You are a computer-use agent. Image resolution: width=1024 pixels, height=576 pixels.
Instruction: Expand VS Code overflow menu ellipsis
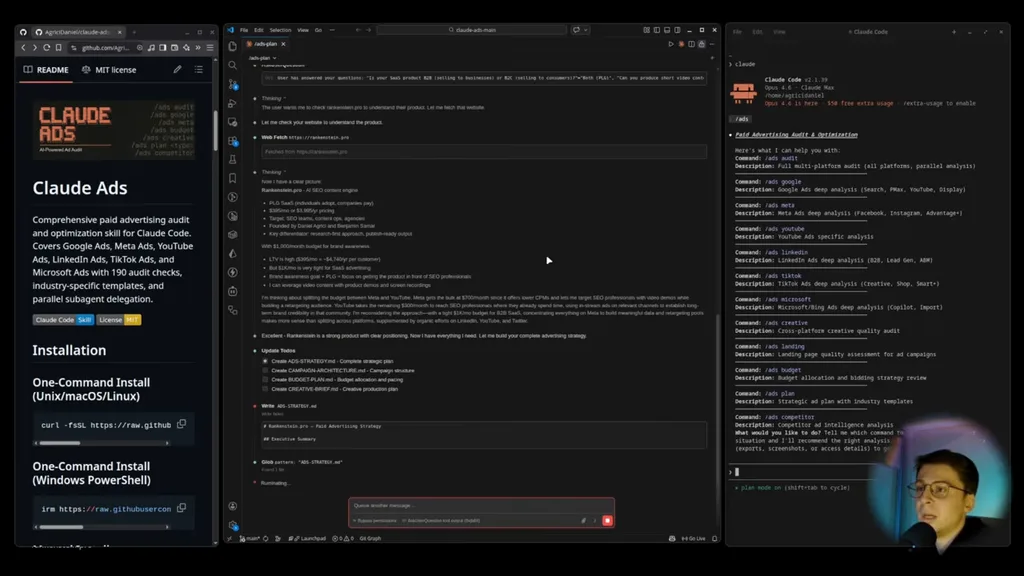pos(332,30)
